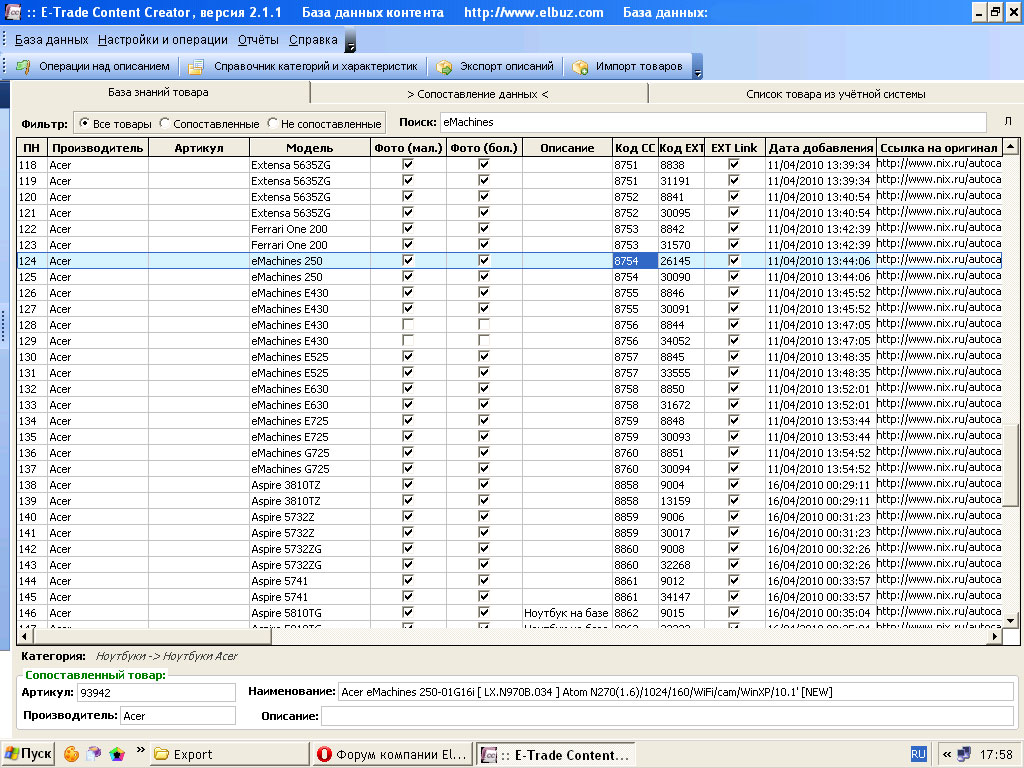Click the Import goods icon

pos(580,67)
